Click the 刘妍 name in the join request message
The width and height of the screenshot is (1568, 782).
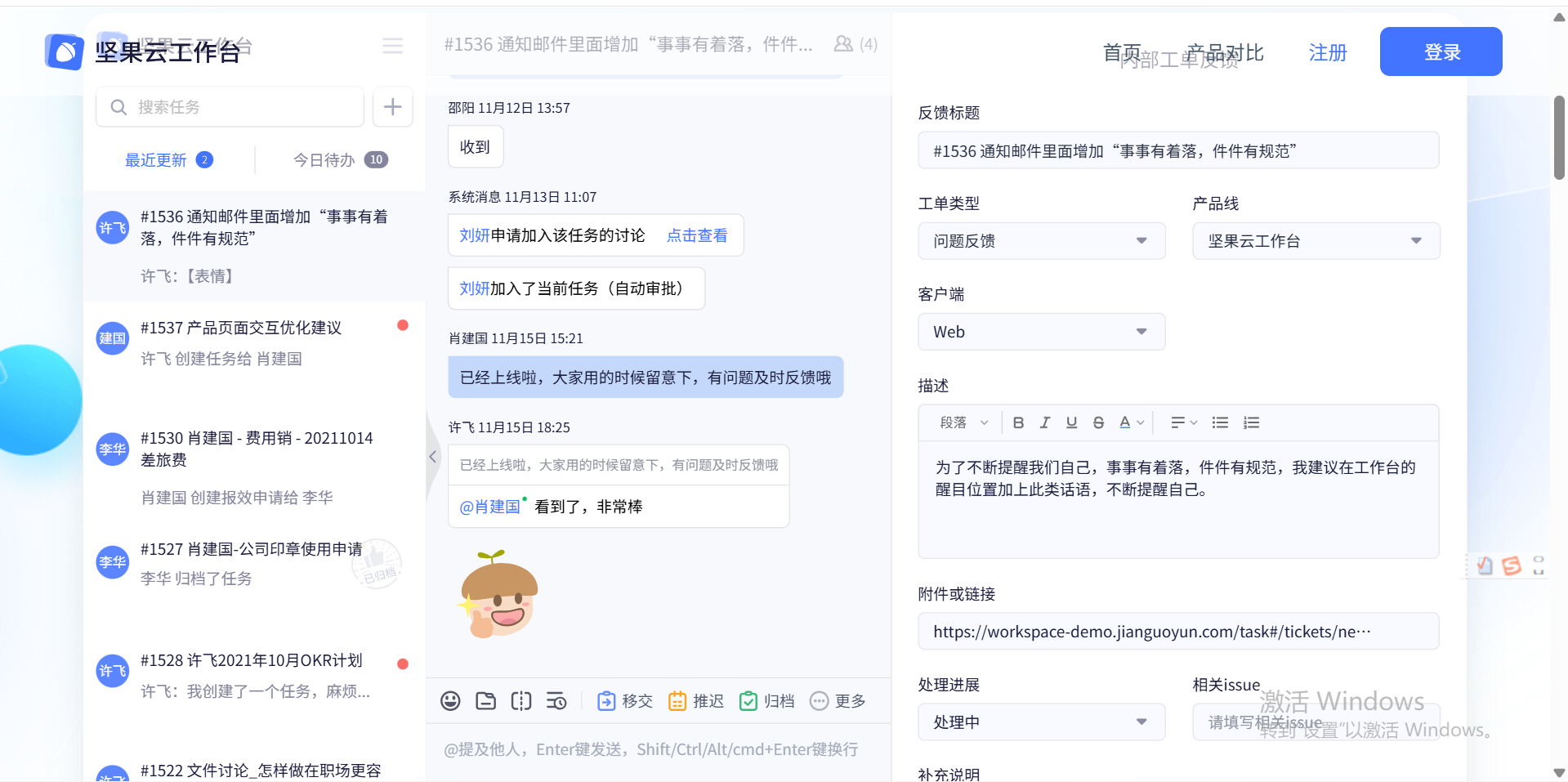click(x=475, y=235)
